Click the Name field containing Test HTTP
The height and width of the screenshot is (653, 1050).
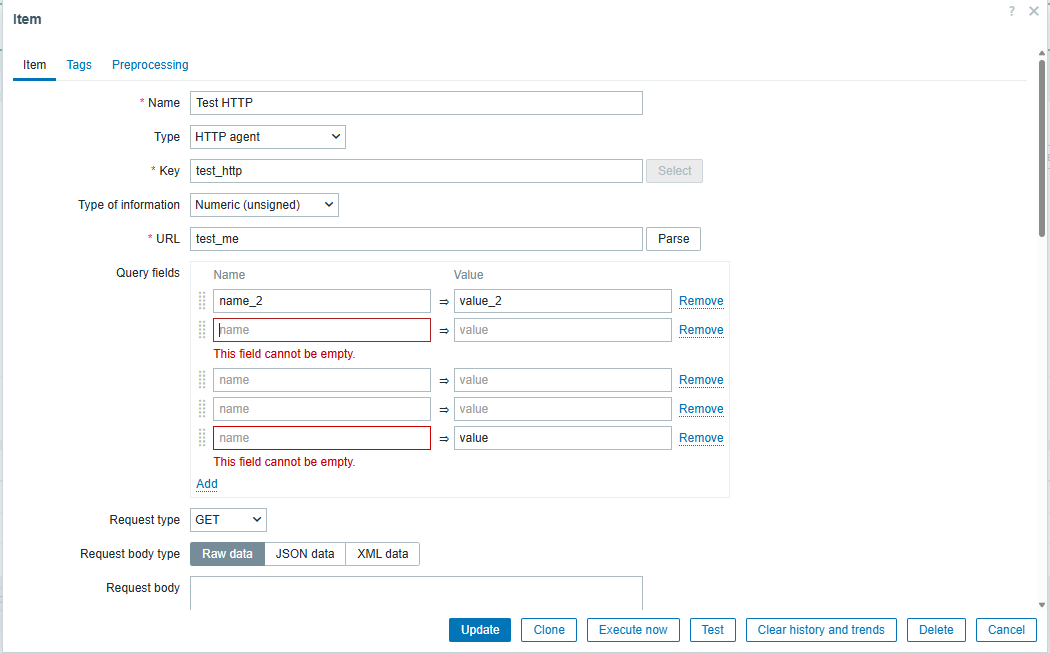415,103
